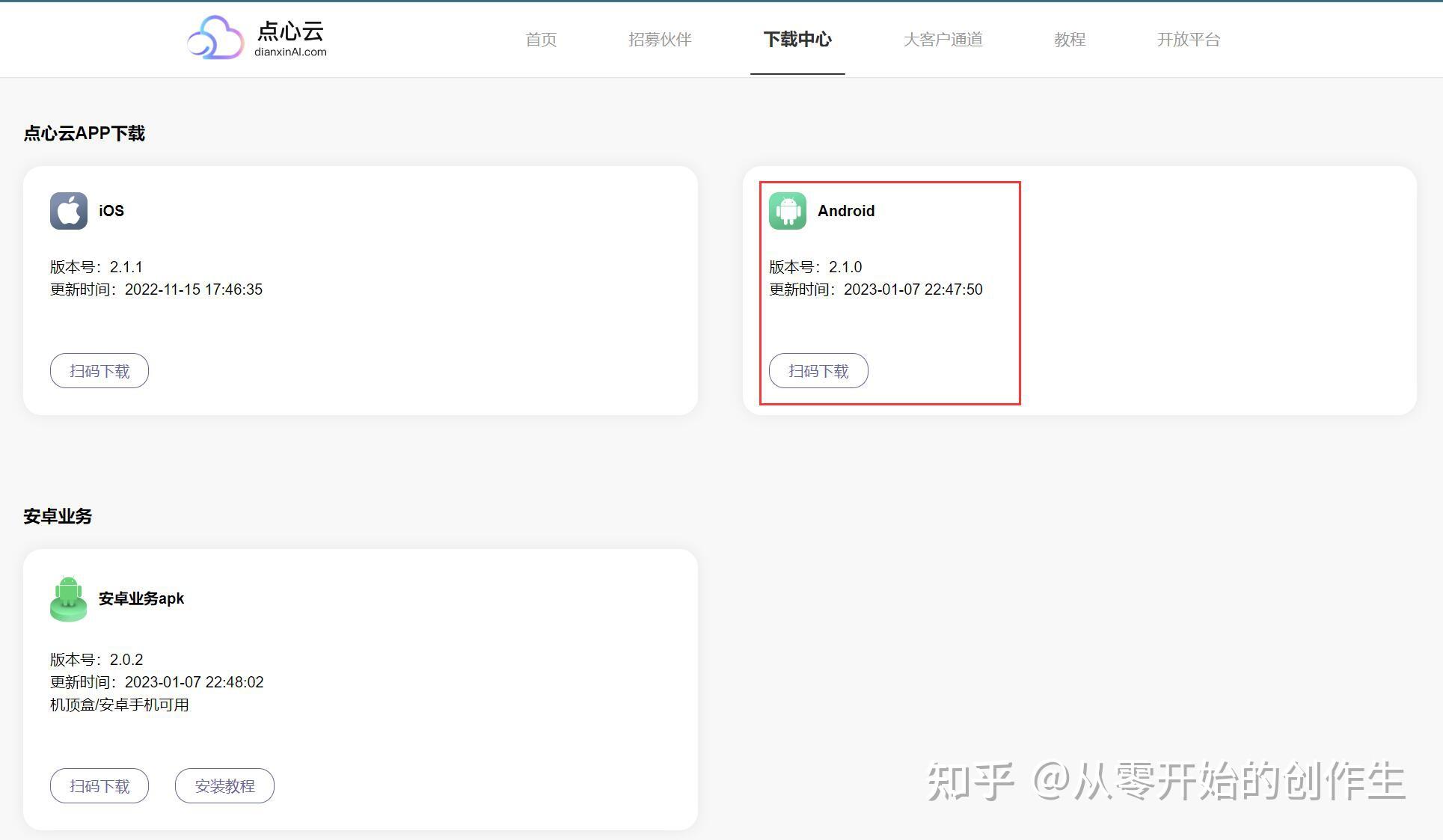Image resolution: width=1443 pixels, height=840 pixels.
Task: Open the 大客户通道 nav tab
Action: (x=943, y=40)
